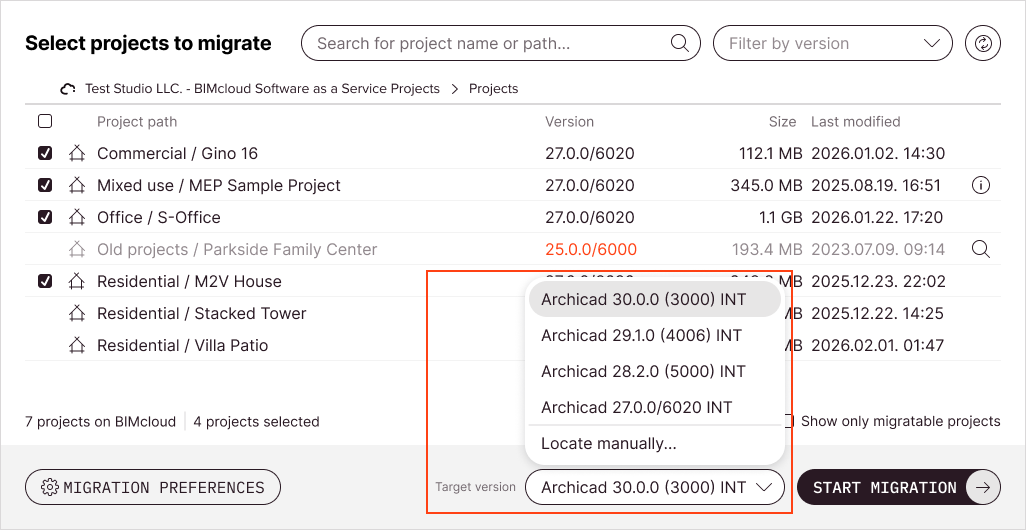Click the 193.4 MB size value
The width and height of the screenshot is (1026, 530).
tap(767, 249)
